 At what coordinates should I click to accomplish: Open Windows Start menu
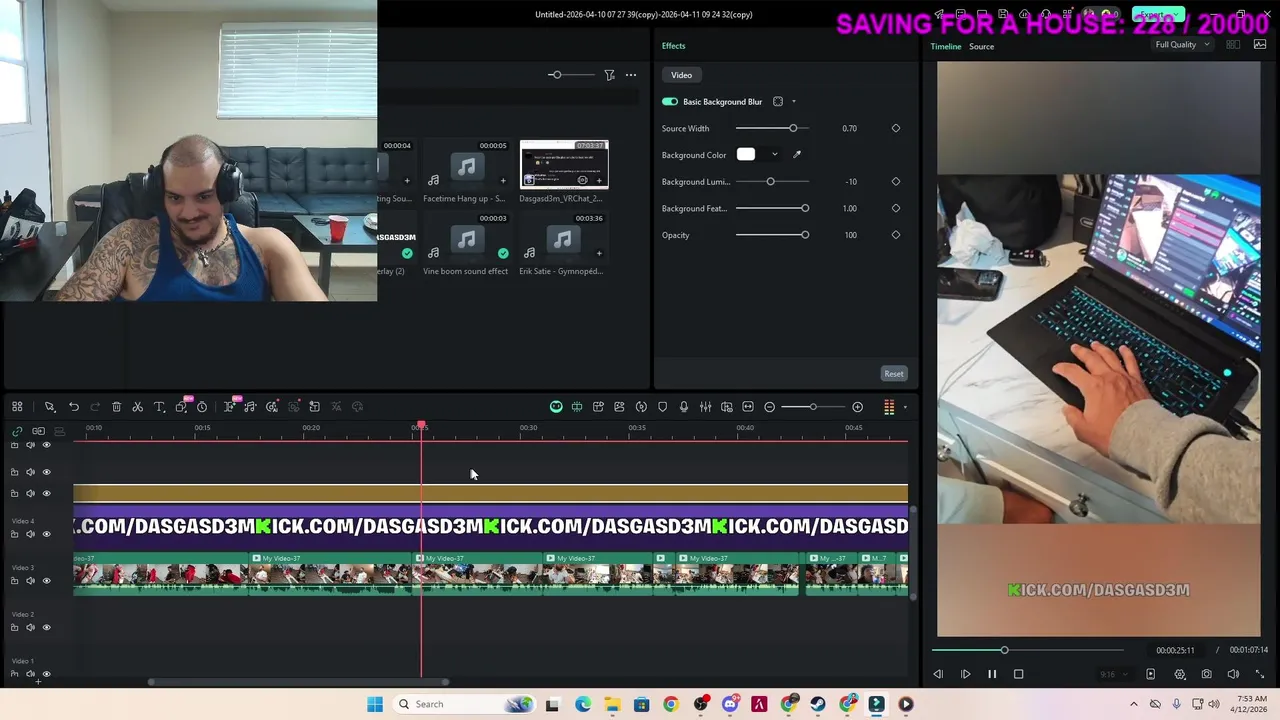tap(375, 704)
